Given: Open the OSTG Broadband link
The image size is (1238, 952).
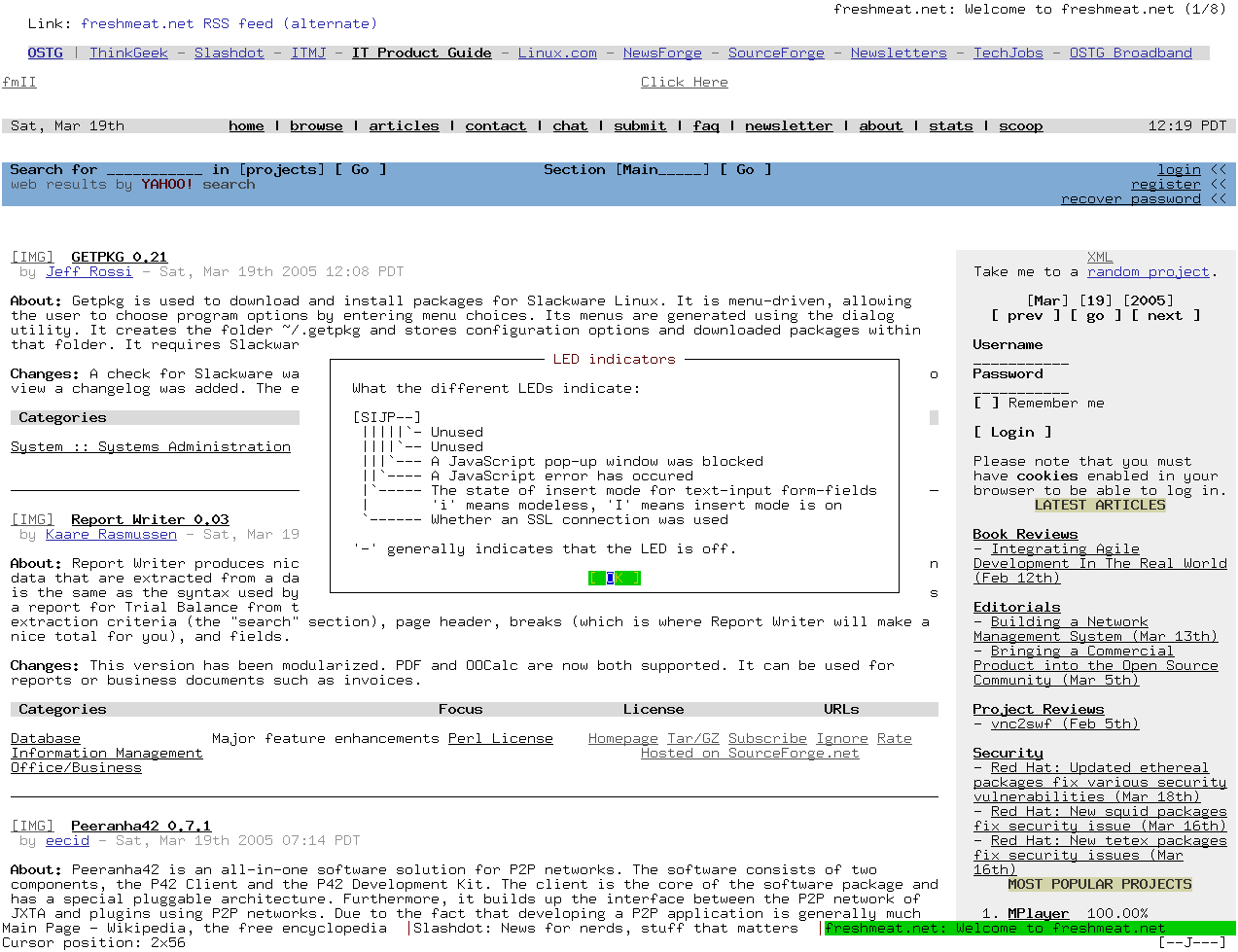Looking at the screenshot, I should click(1130, 53).
